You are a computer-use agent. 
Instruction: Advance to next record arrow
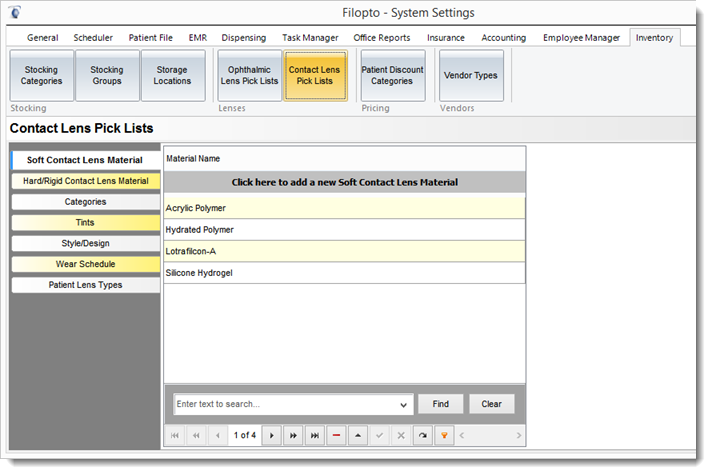[x=272, y=436]
